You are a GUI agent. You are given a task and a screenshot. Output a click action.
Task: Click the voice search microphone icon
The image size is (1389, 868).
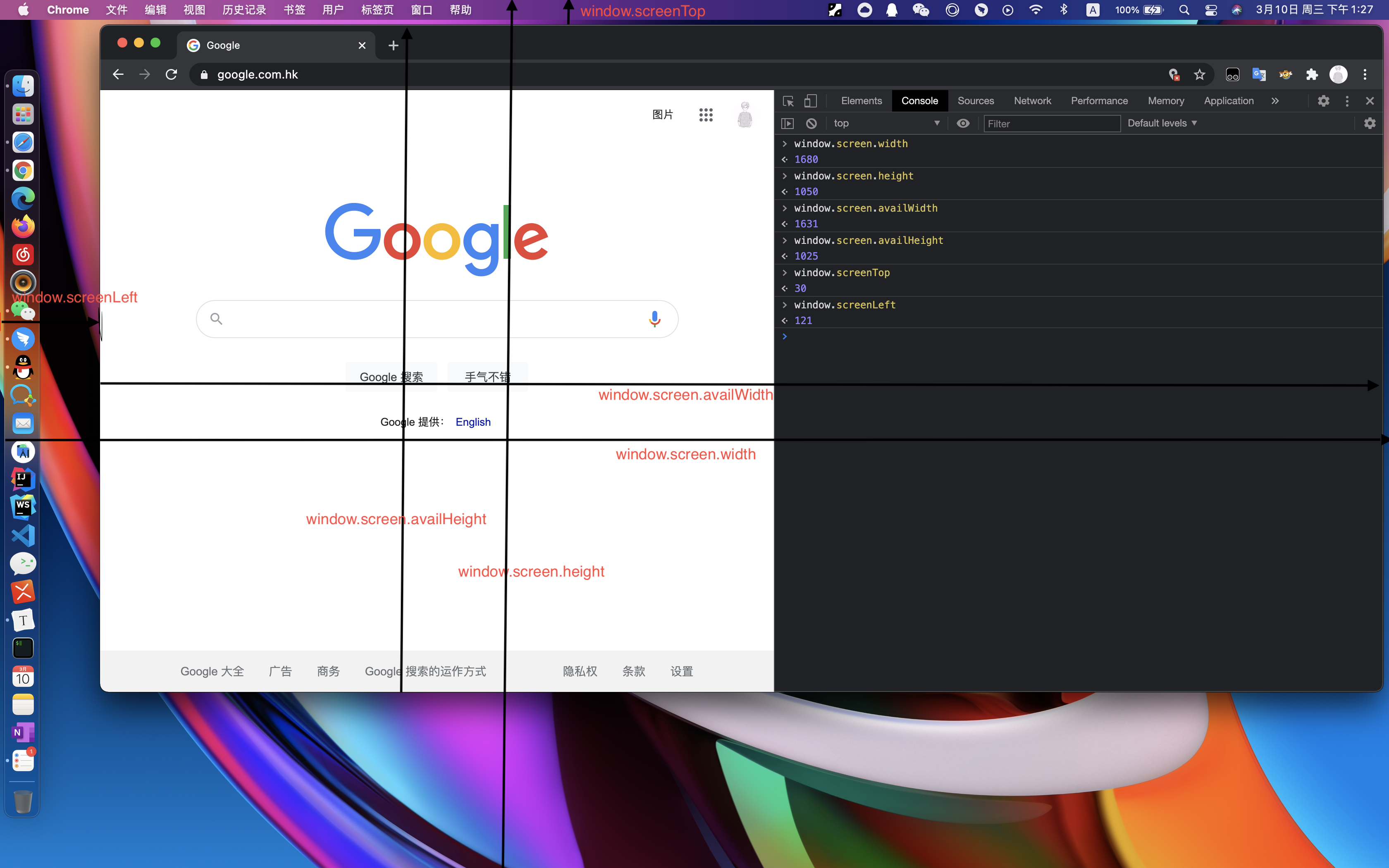point(654,319)
